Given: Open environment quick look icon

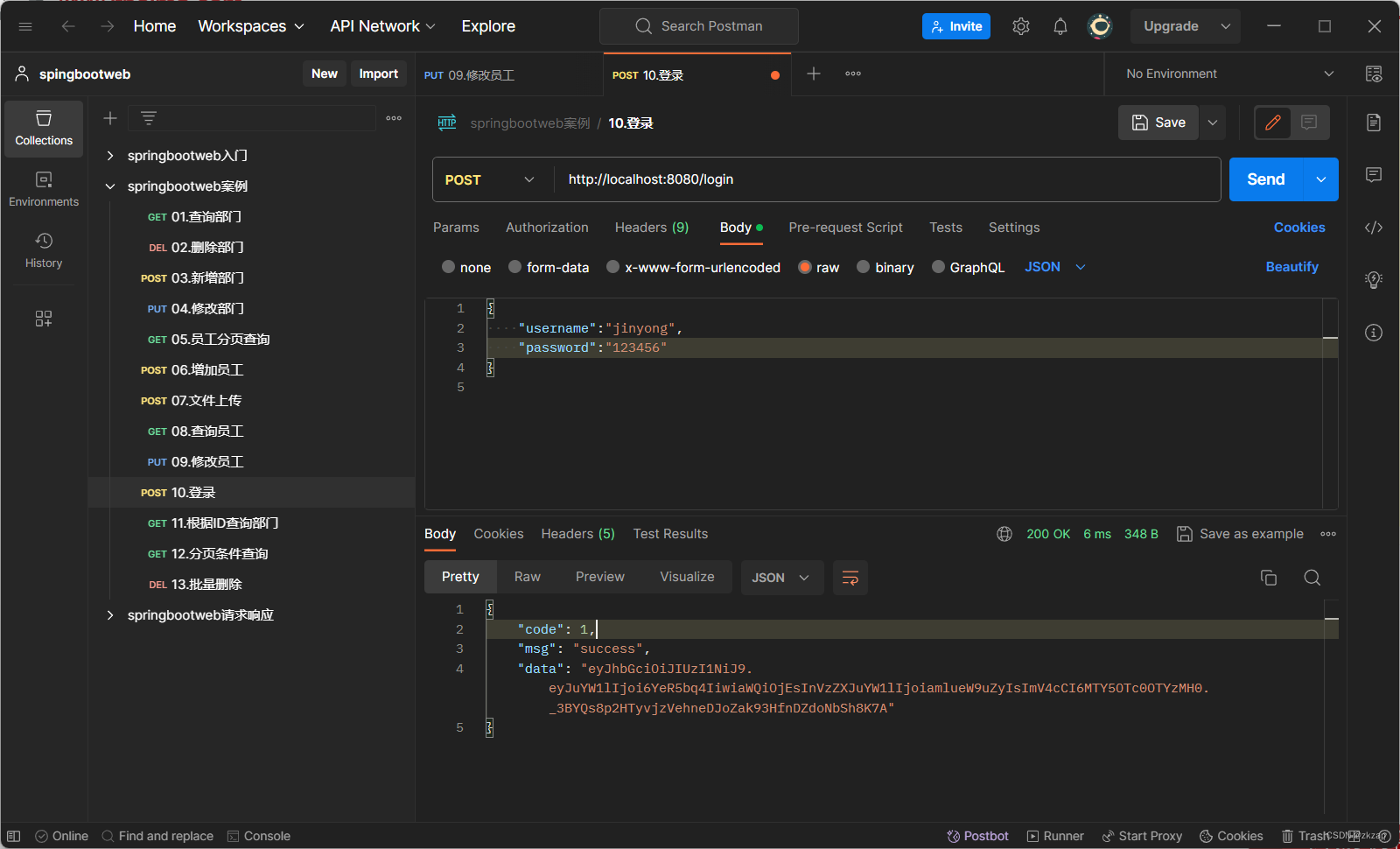Looking at the screenshot, I should [x=1374, y=74].
